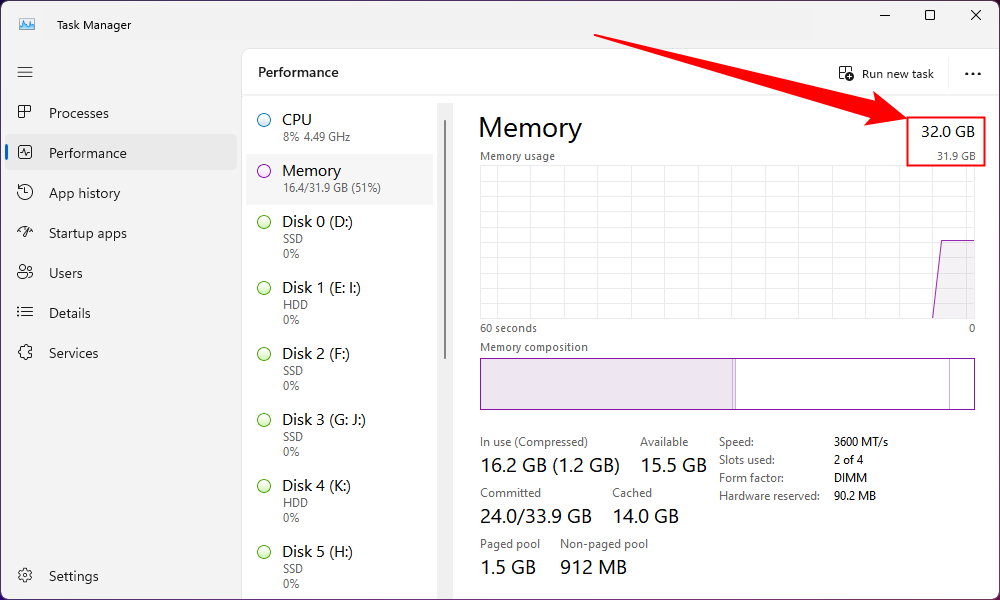Image resolution: width=1000 pixels, height=600 pixels.
Task: Open the Processes page icon
Action: point(25,113)
